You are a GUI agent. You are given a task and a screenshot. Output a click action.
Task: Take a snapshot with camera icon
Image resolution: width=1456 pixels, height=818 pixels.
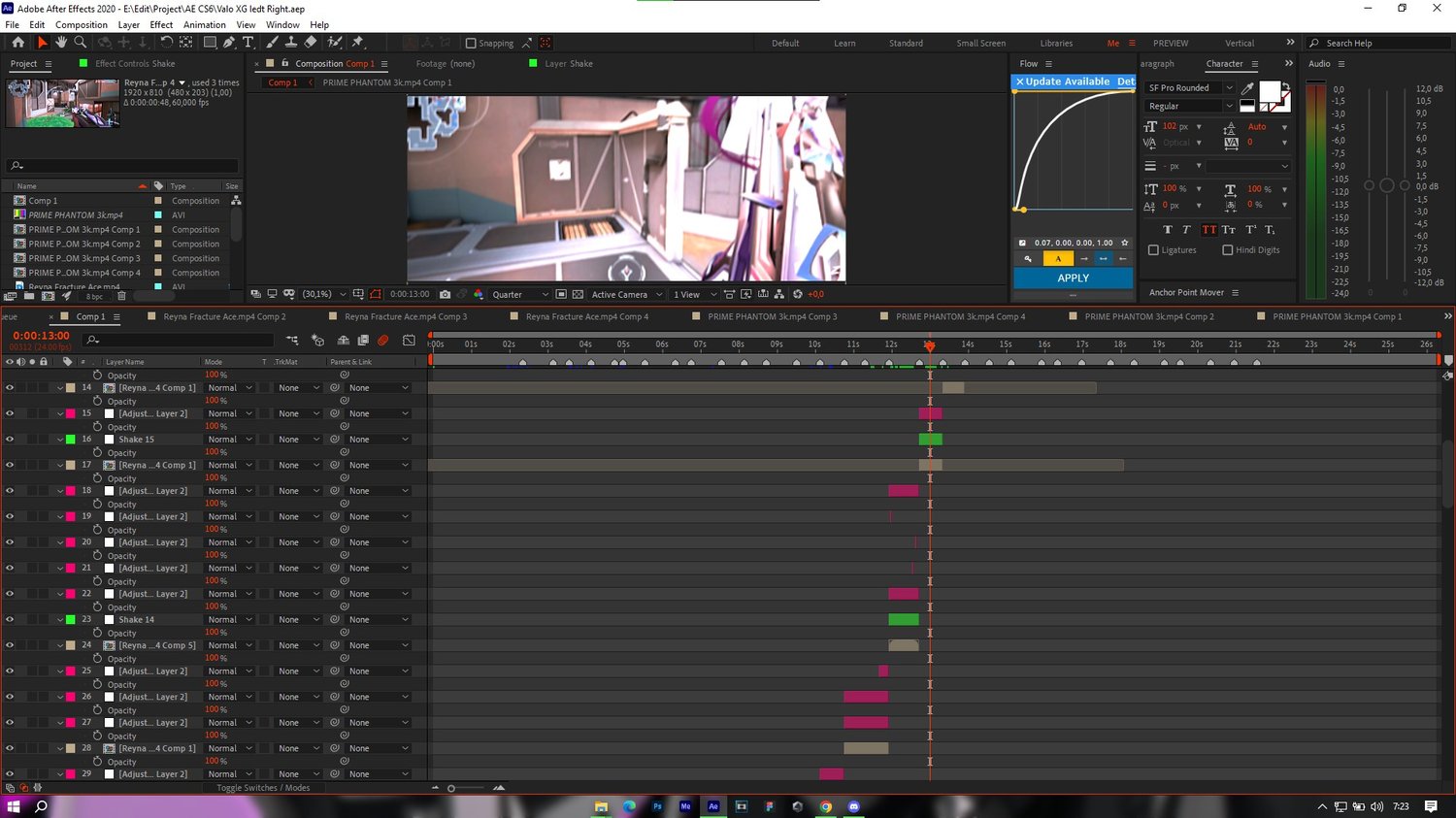click(x=445, y=294)
